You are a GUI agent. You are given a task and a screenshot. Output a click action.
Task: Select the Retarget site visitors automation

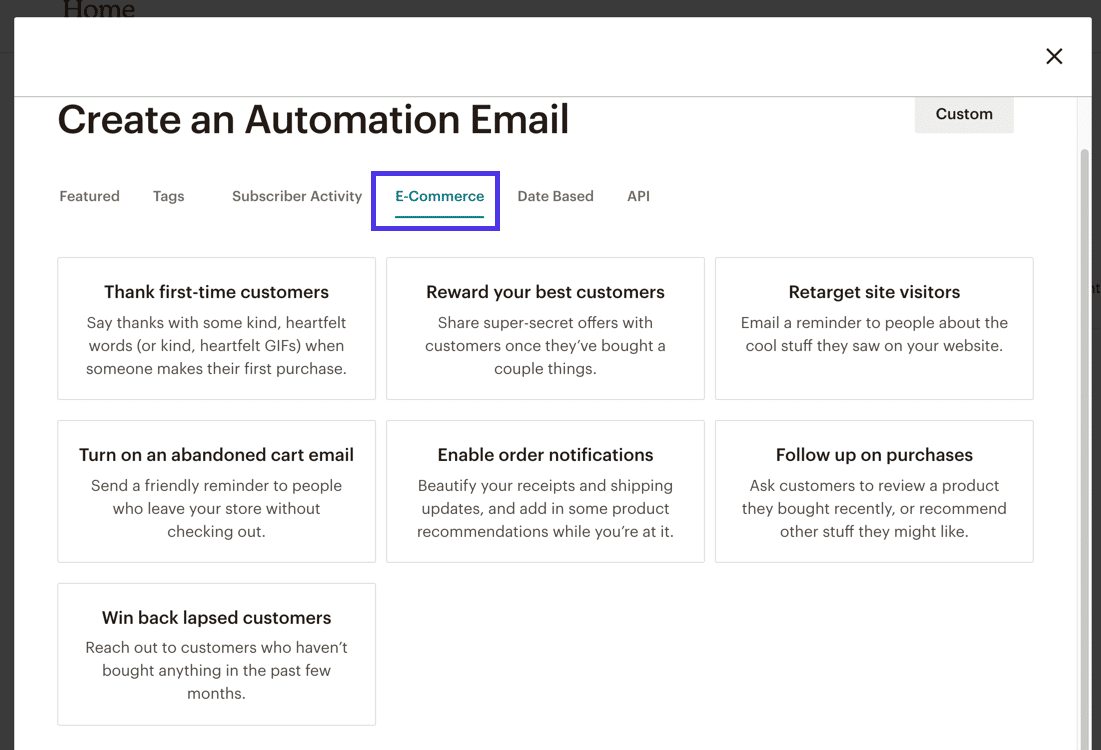(874, 328)
